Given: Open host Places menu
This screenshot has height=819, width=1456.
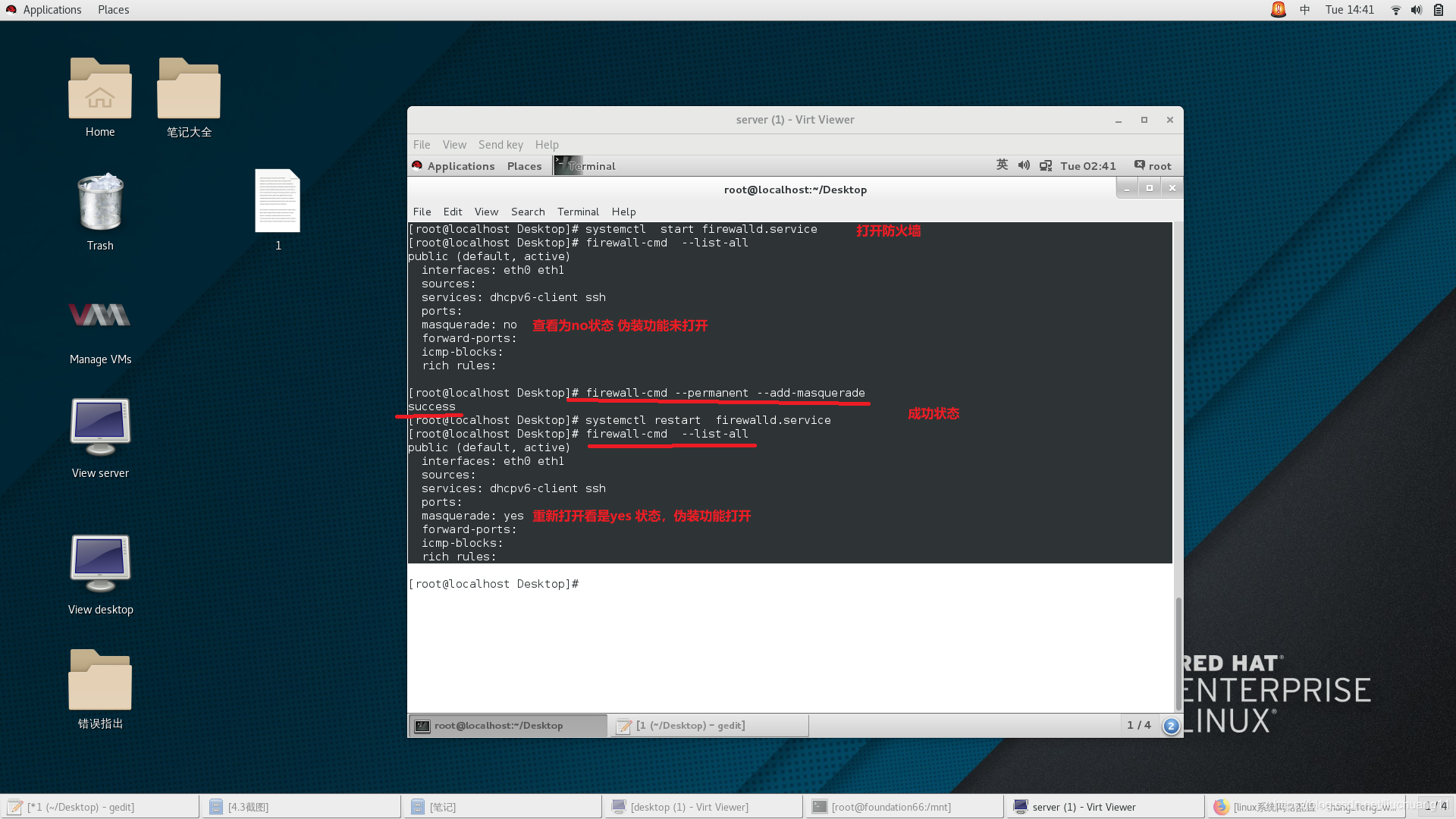Looking at the screenshot, I should coord(113,10).
